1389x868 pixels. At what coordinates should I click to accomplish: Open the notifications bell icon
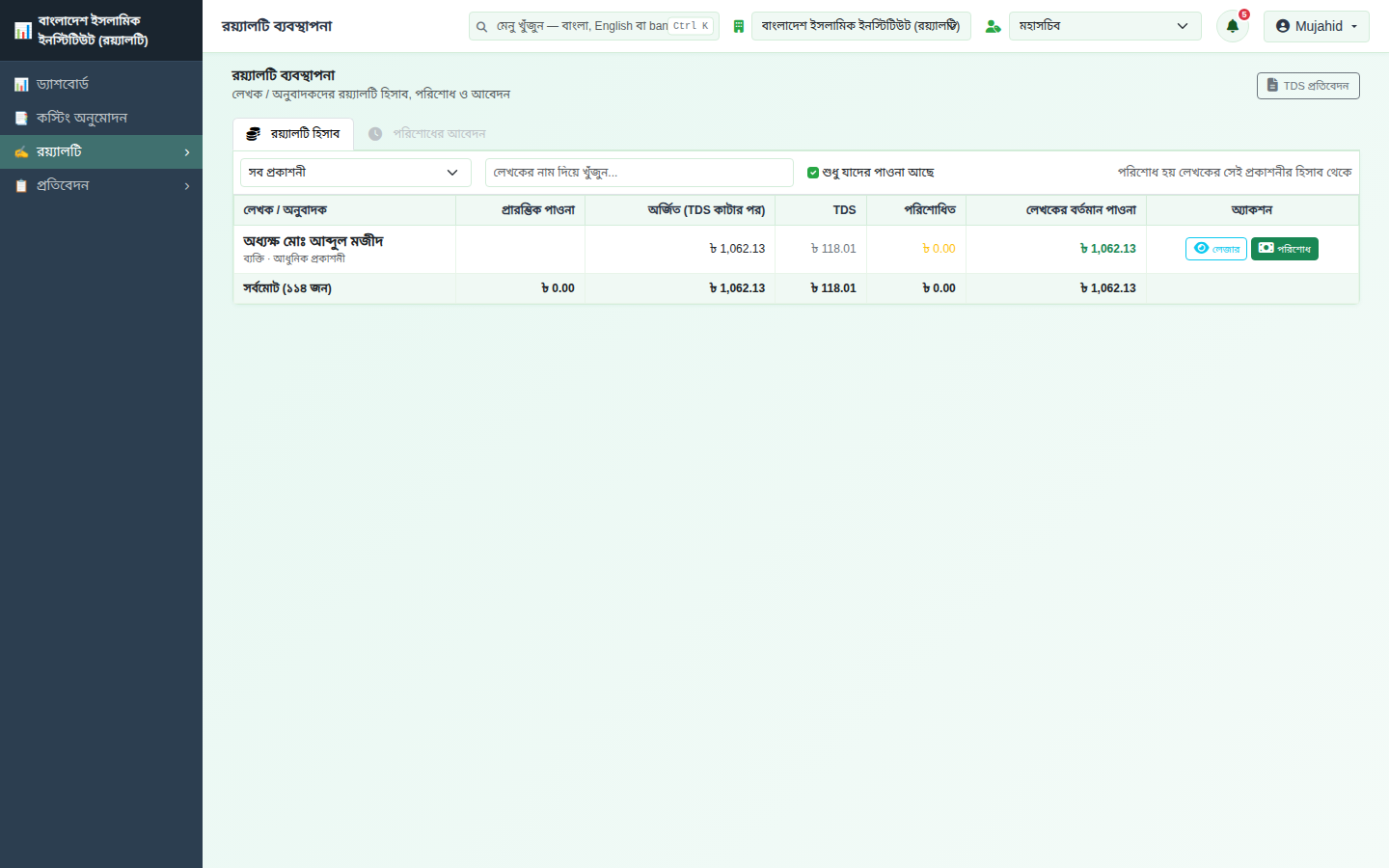[1232, 26]
